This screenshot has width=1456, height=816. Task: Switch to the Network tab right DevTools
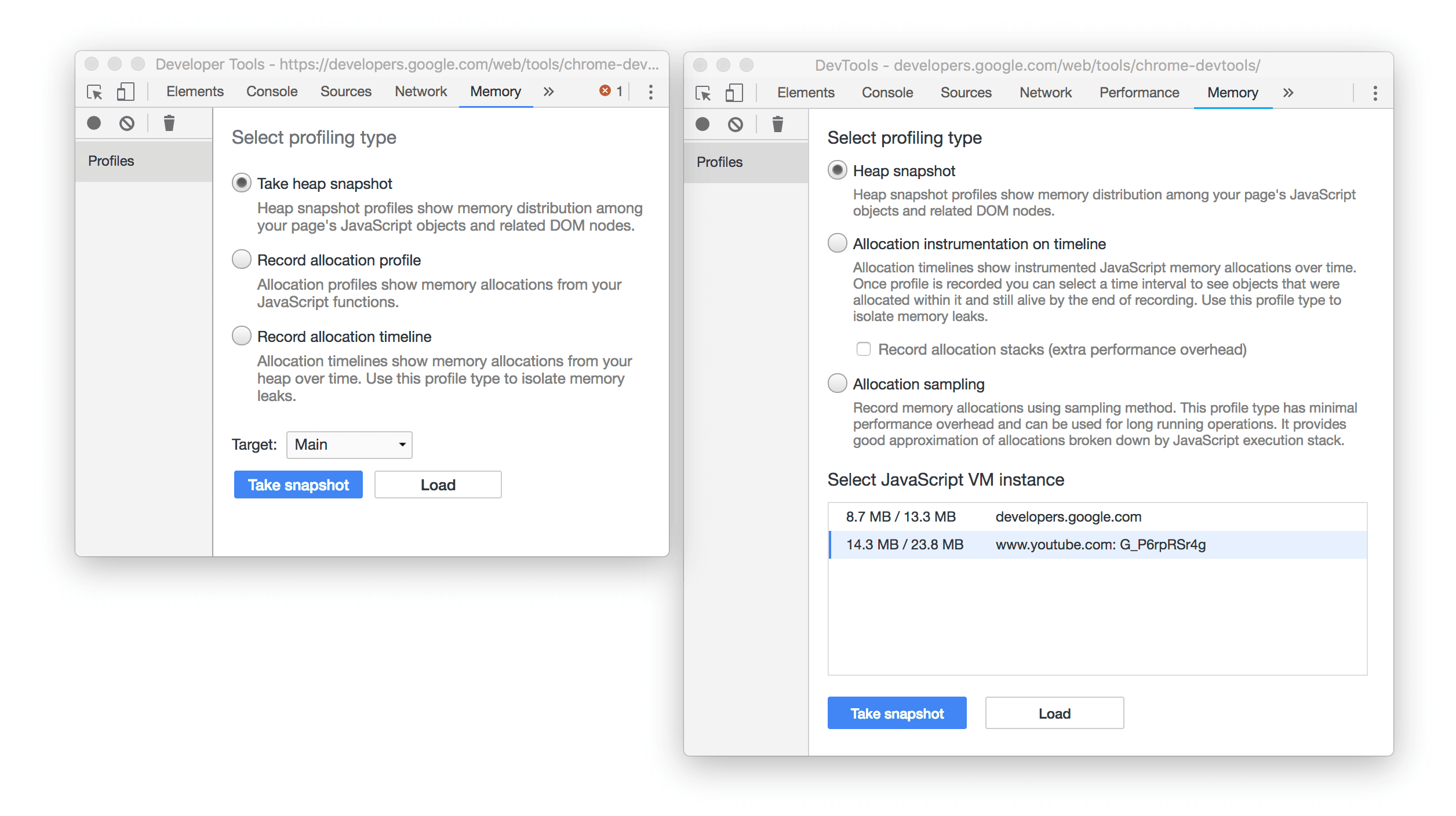click(x=1043, y=91)
